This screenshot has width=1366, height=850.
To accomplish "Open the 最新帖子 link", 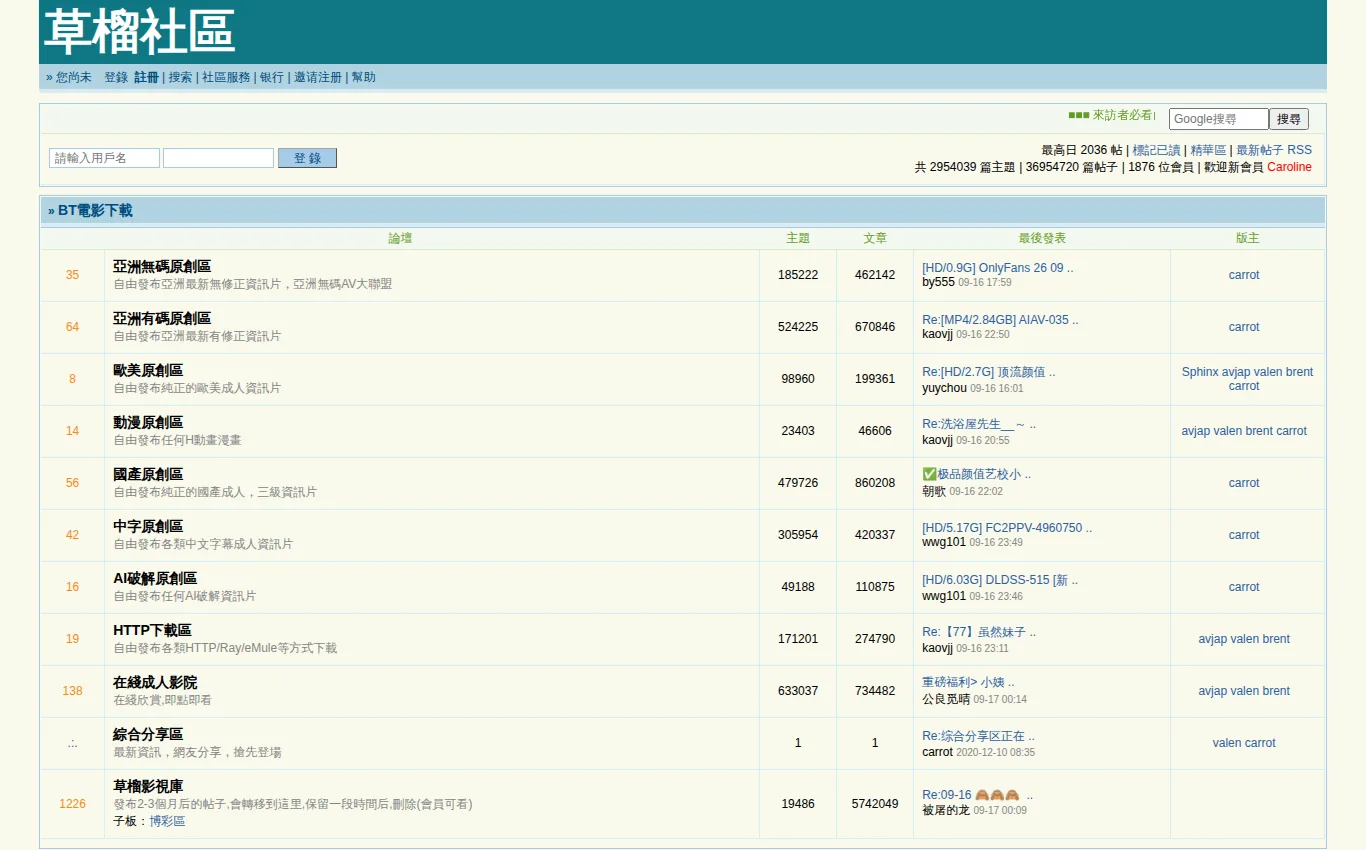I will [1260, 150].
